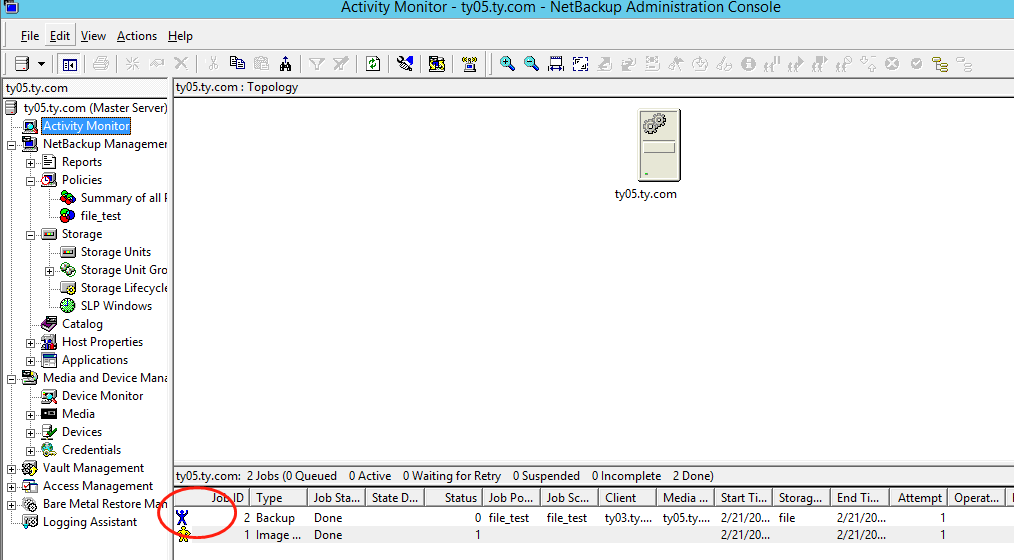1014x560 pixels.
Task: Select the ty05.ty.com Master Server root
Action: coord(95,108)
